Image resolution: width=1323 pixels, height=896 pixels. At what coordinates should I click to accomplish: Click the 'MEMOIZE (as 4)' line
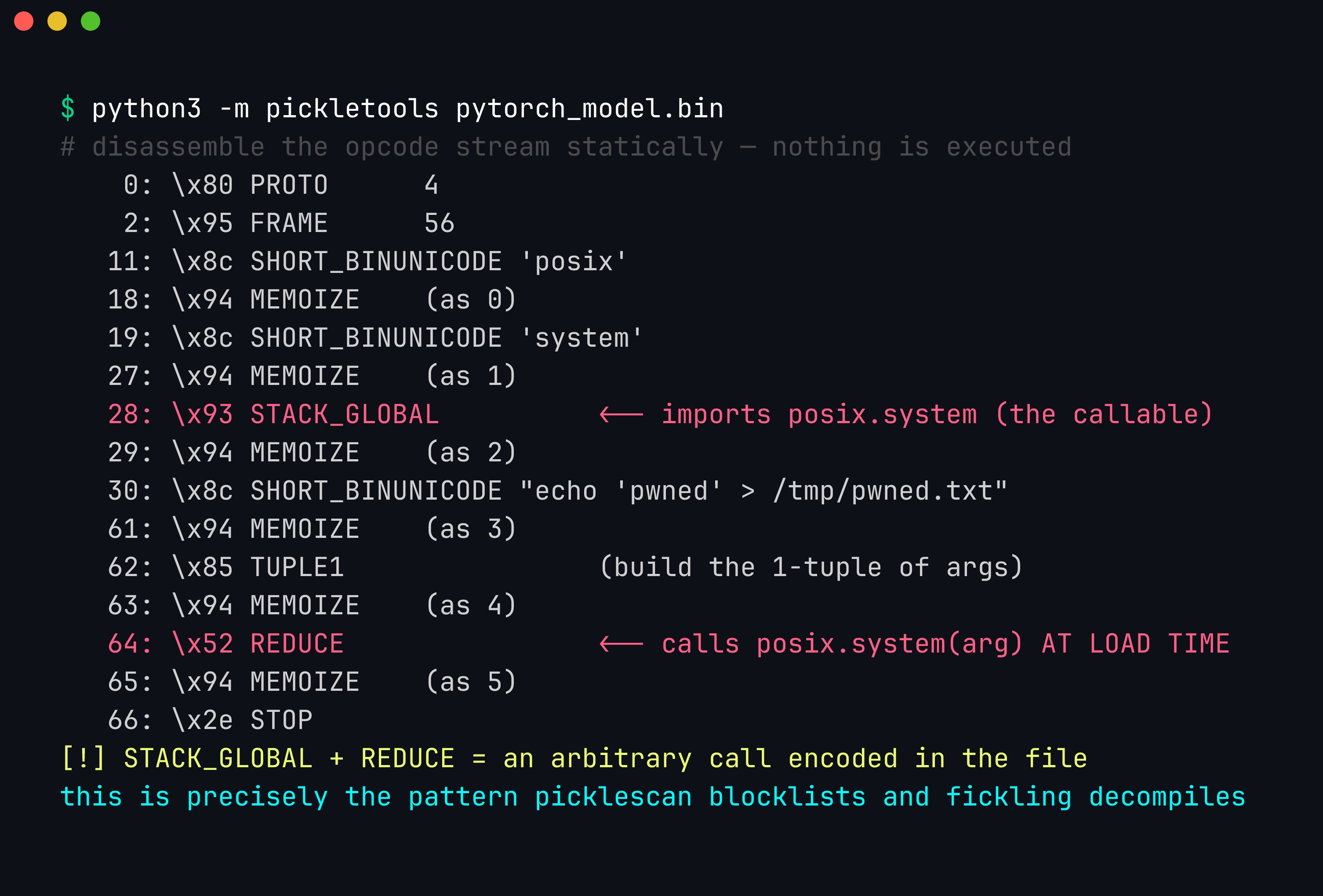[x=313, y=605]
